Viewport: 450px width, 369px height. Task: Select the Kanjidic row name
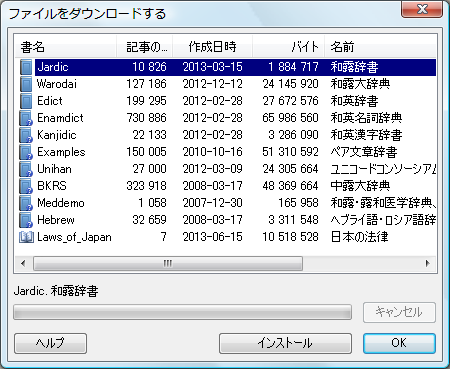tap(57, 135)
